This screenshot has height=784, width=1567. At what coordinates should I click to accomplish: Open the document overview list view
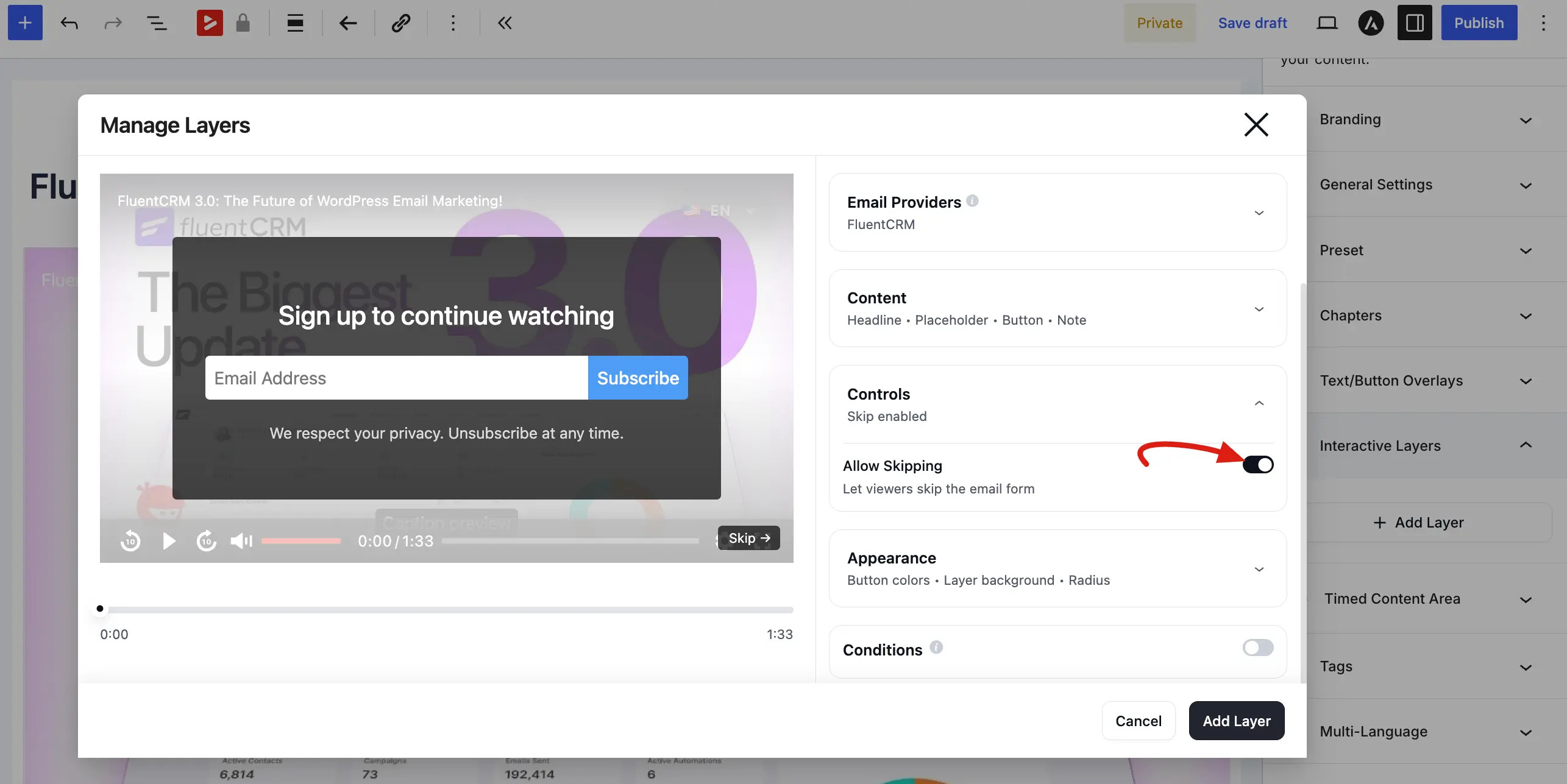(157, 23)
